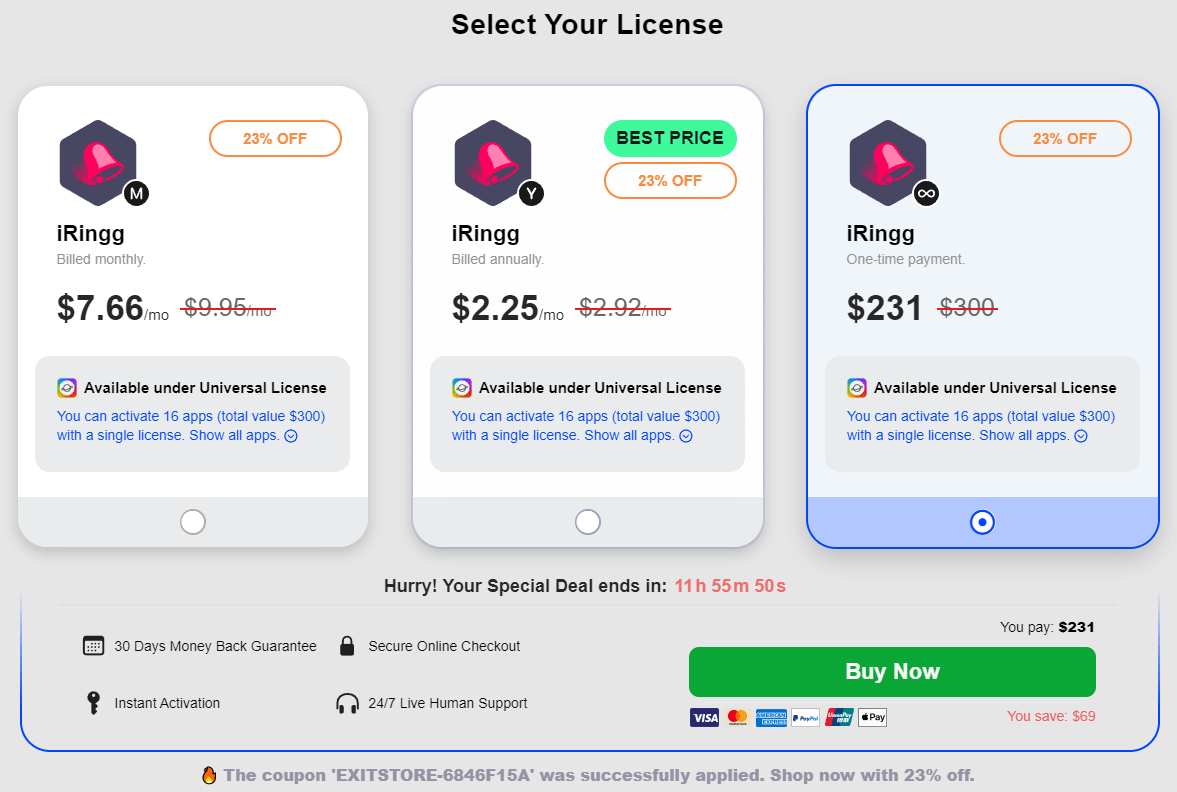Click the 23% OFF badge on lifetime plan
Image resolution: width=1177 pixels, height=792 pixels.
tap(1065, 138)
